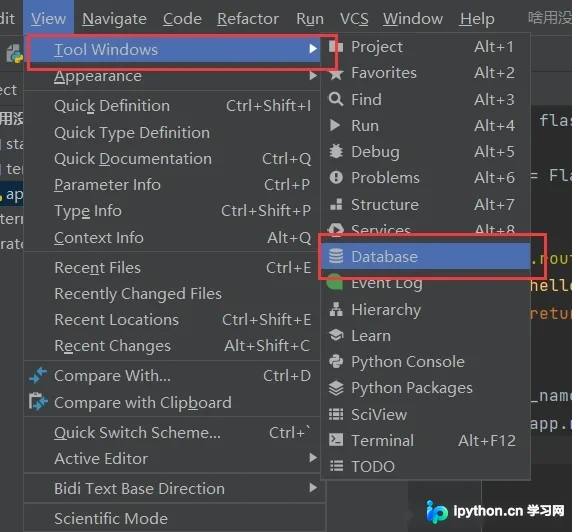This screenshot has height=532, width=572.
Task: Open the Window menu
Action: pyautogui.click(x=413, y=18)
